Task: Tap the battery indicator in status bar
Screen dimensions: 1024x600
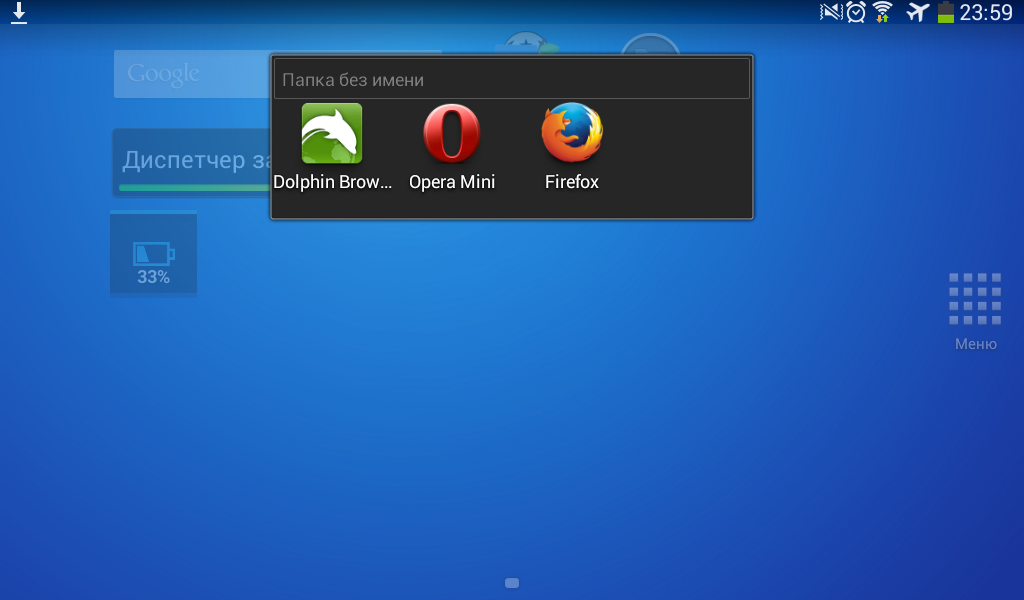Action: click(946, 12)
